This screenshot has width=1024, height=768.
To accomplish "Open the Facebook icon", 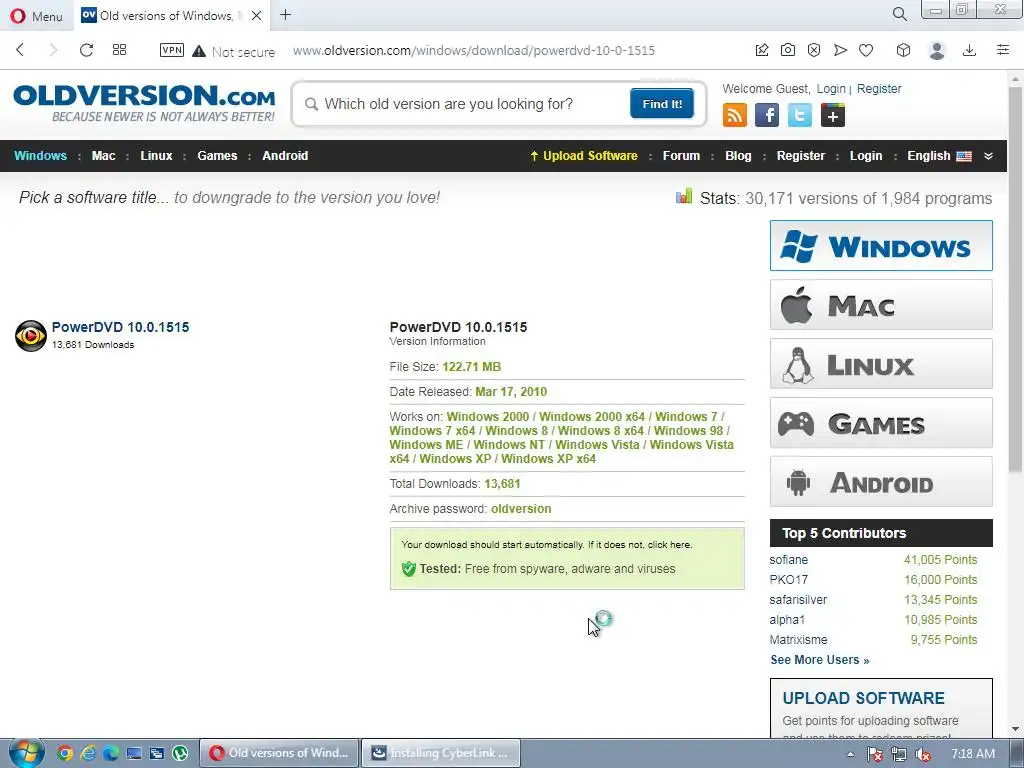I will pos(767,116).
